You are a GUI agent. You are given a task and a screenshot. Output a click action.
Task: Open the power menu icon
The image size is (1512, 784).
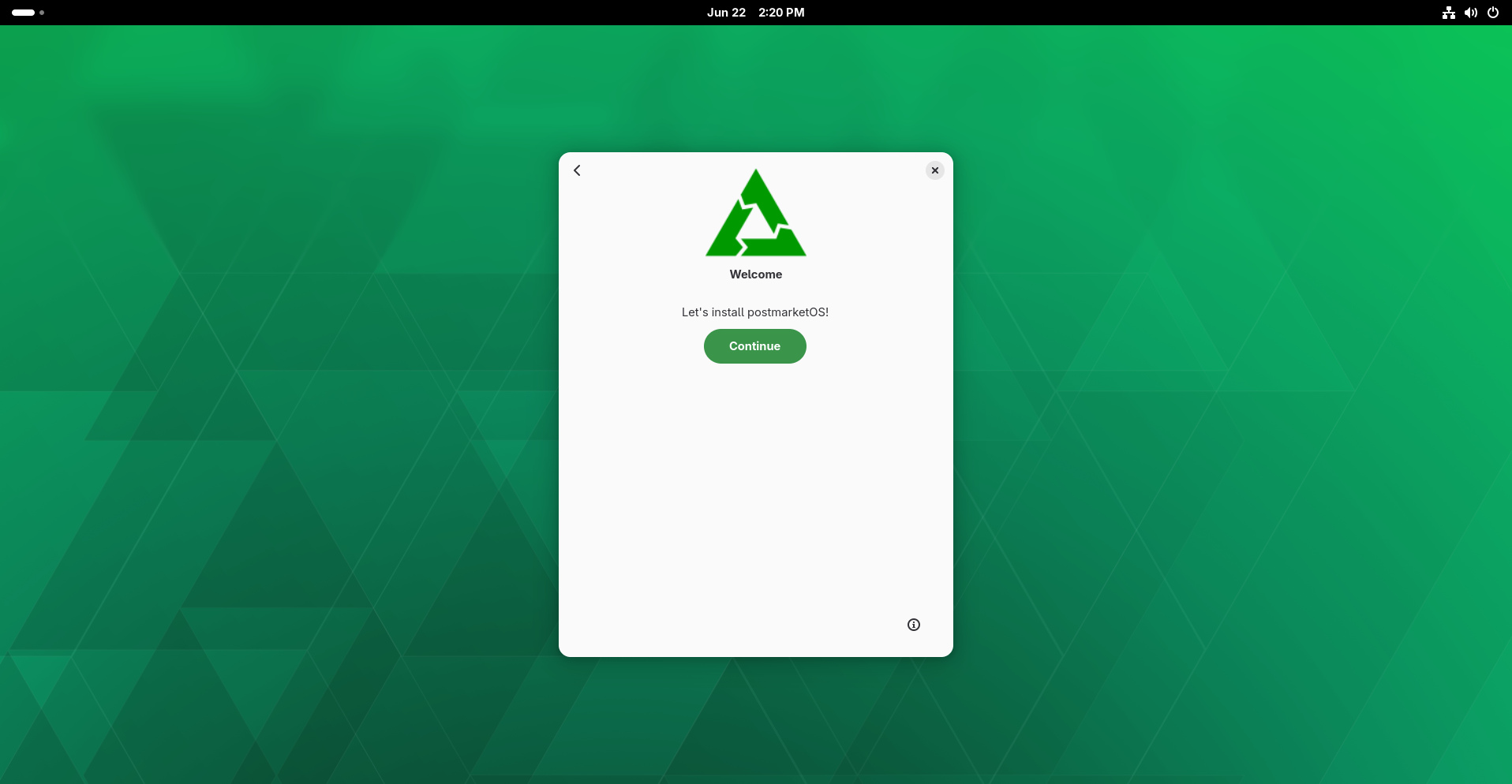click(x=1492, y=13)
